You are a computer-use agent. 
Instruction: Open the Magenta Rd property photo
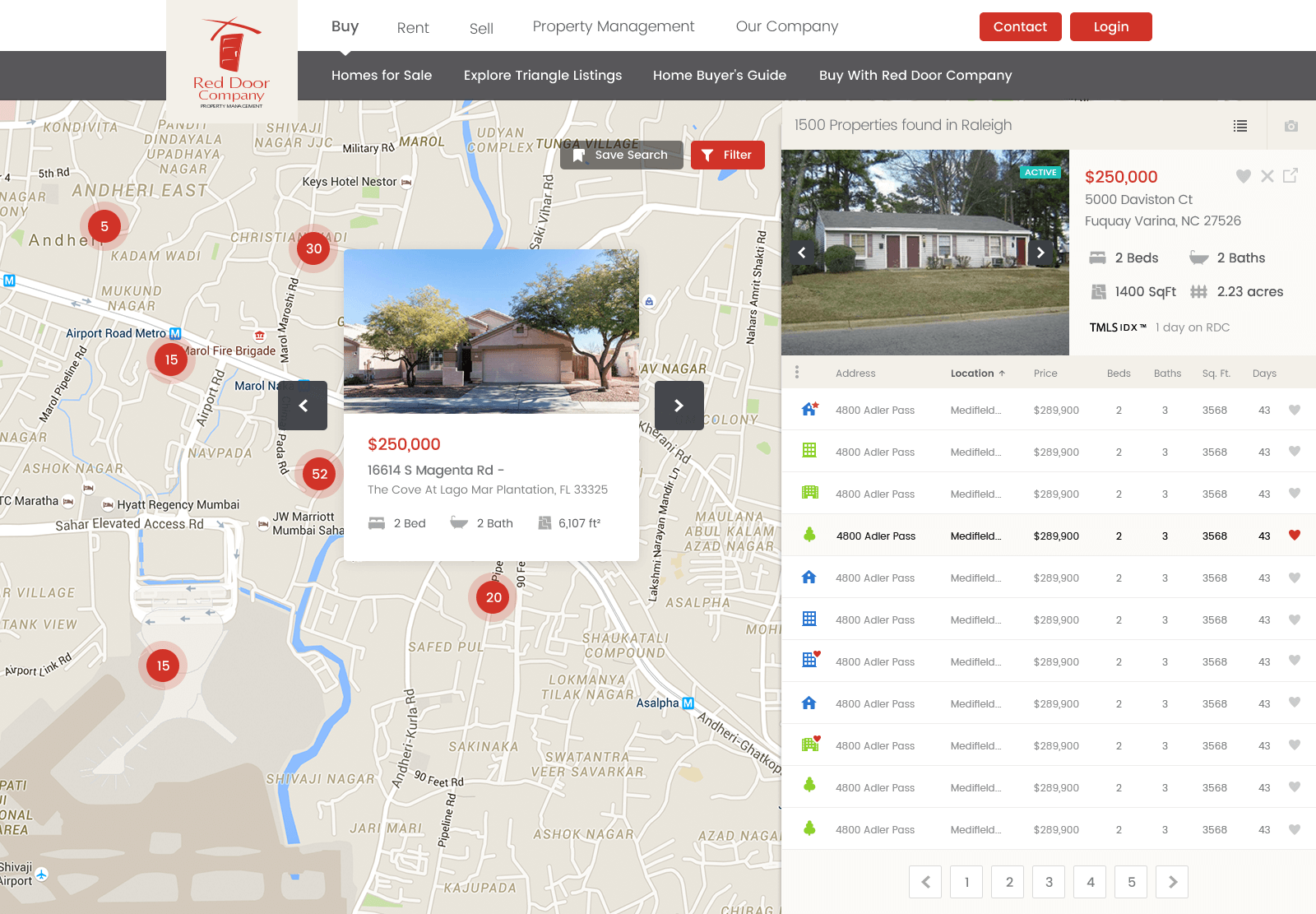point(491,331)
